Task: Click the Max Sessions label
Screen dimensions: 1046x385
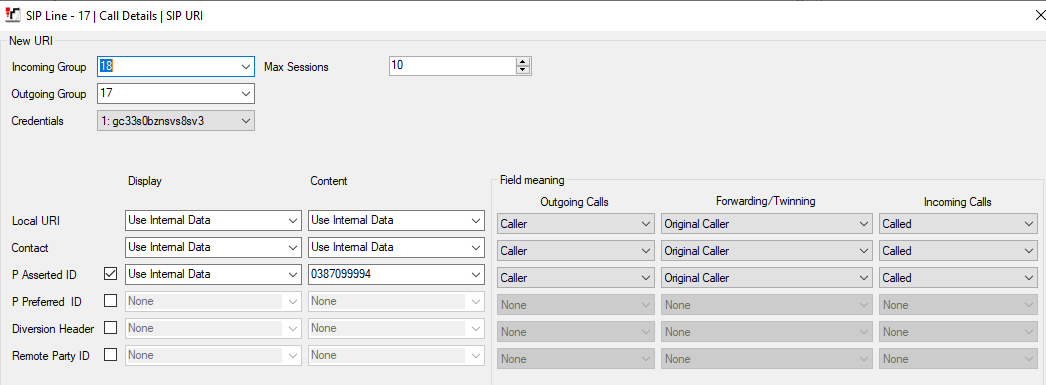Action: [x=297, y=67]
